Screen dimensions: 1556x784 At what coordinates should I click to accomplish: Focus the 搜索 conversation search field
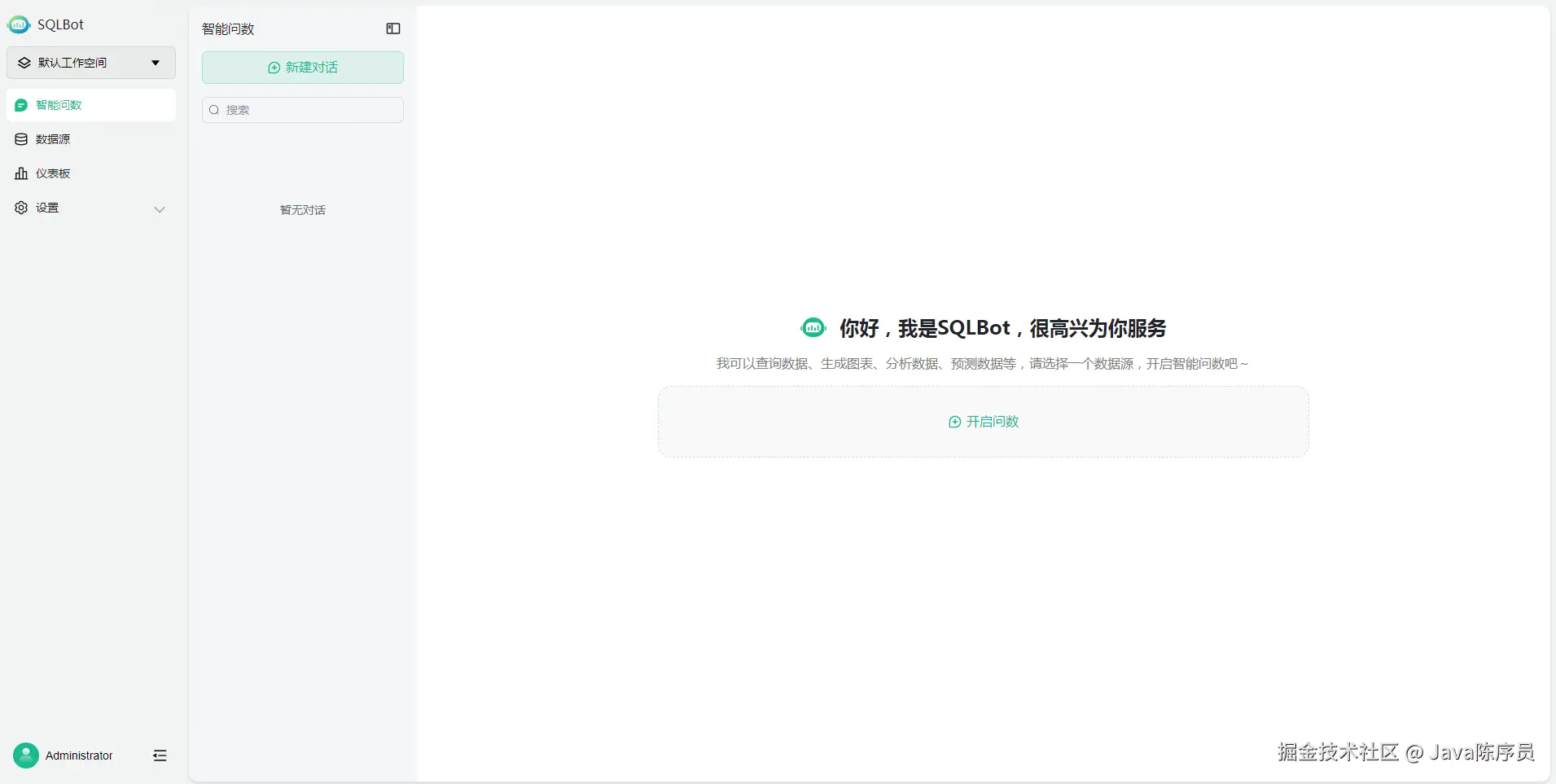point(303,110)
